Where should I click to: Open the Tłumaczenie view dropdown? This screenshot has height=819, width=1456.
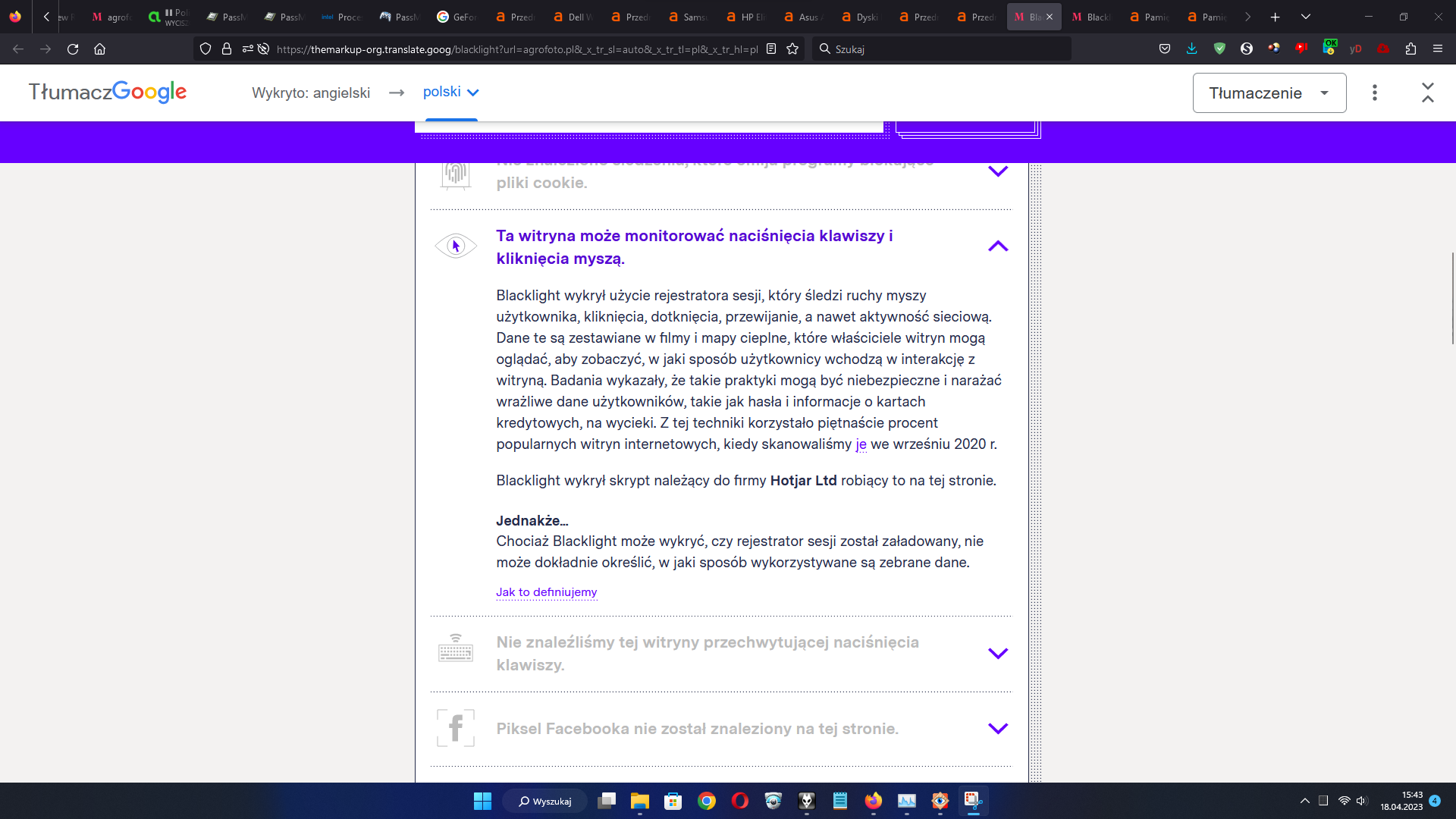point(1269,93)
